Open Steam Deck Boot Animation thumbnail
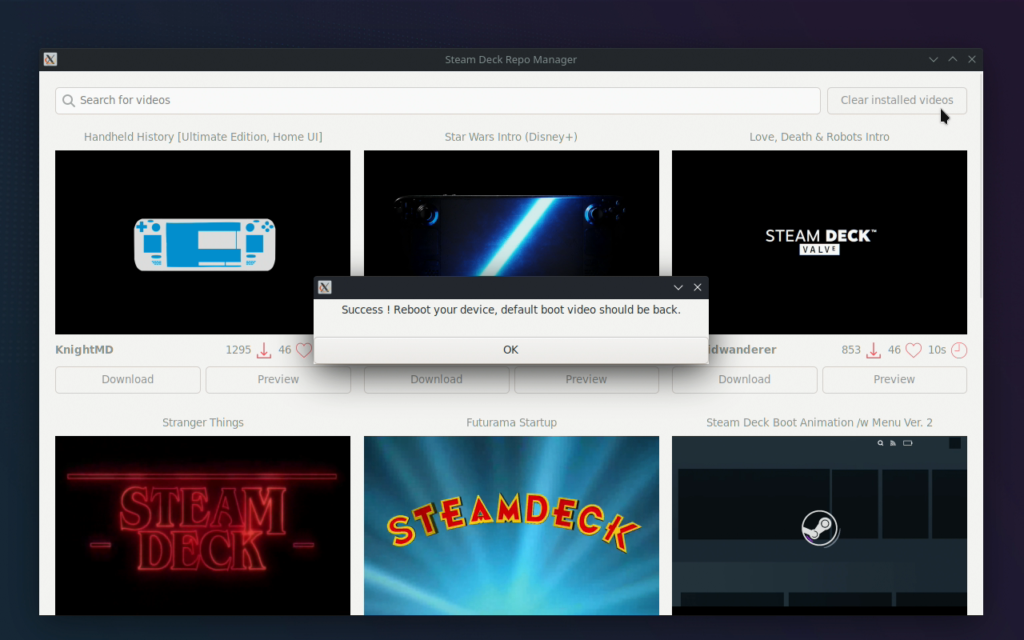 pyautogui.click(x=820, y=526)
